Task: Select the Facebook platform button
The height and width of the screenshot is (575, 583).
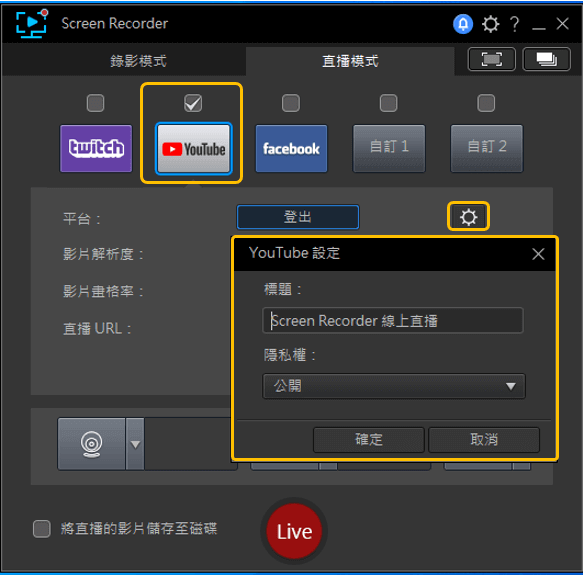Action: click(291, 148)
